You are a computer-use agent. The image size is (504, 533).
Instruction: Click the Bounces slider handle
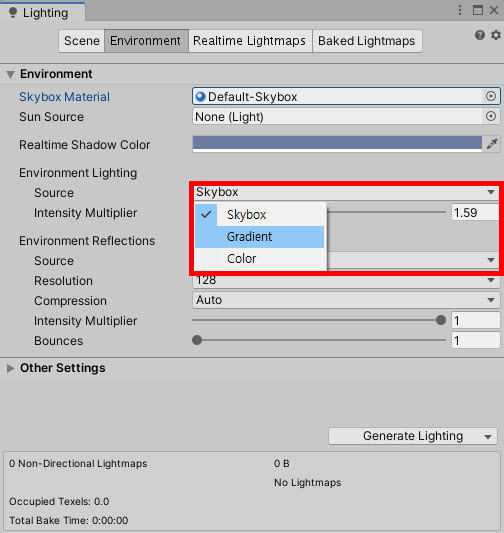pyautogui.click(x=197, y=340)
